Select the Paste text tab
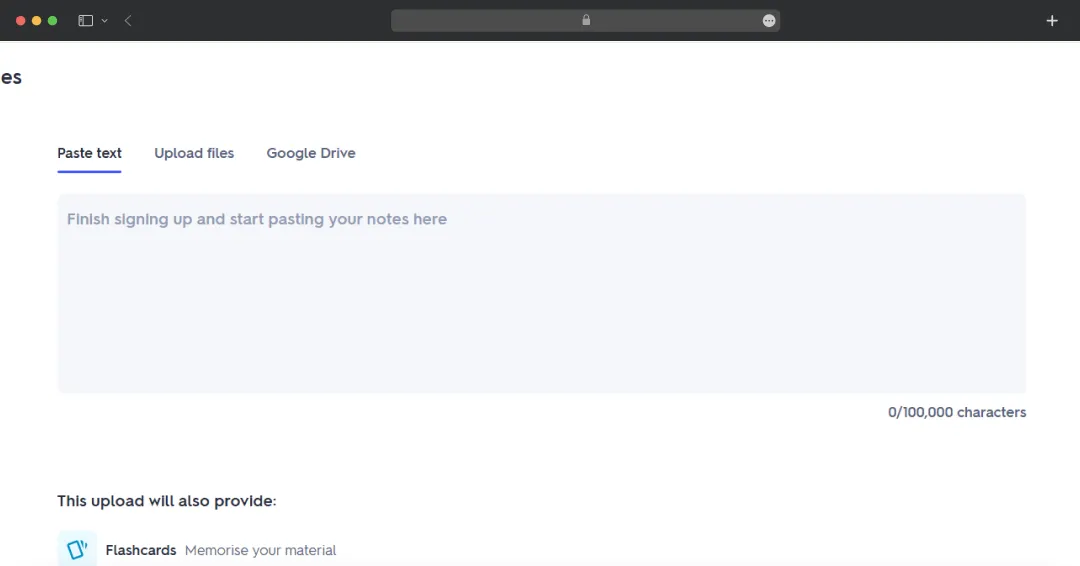Viewport: 1080px width, 566px height. 90,153
